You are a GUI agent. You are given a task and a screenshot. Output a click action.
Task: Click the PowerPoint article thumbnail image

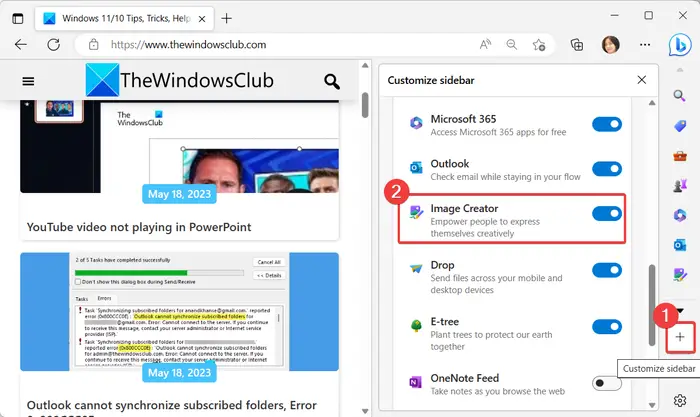[x=179, y=146]
